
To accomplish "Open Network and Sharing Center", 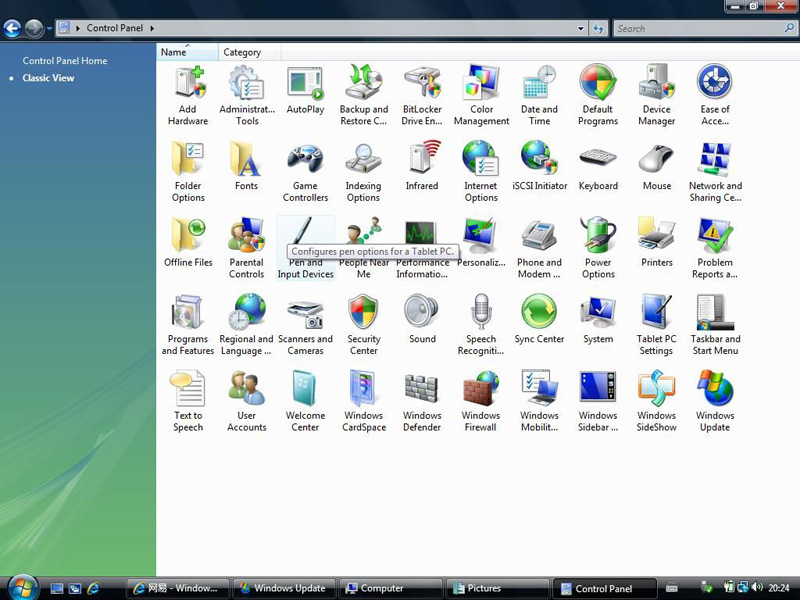I will pos(715,172).
